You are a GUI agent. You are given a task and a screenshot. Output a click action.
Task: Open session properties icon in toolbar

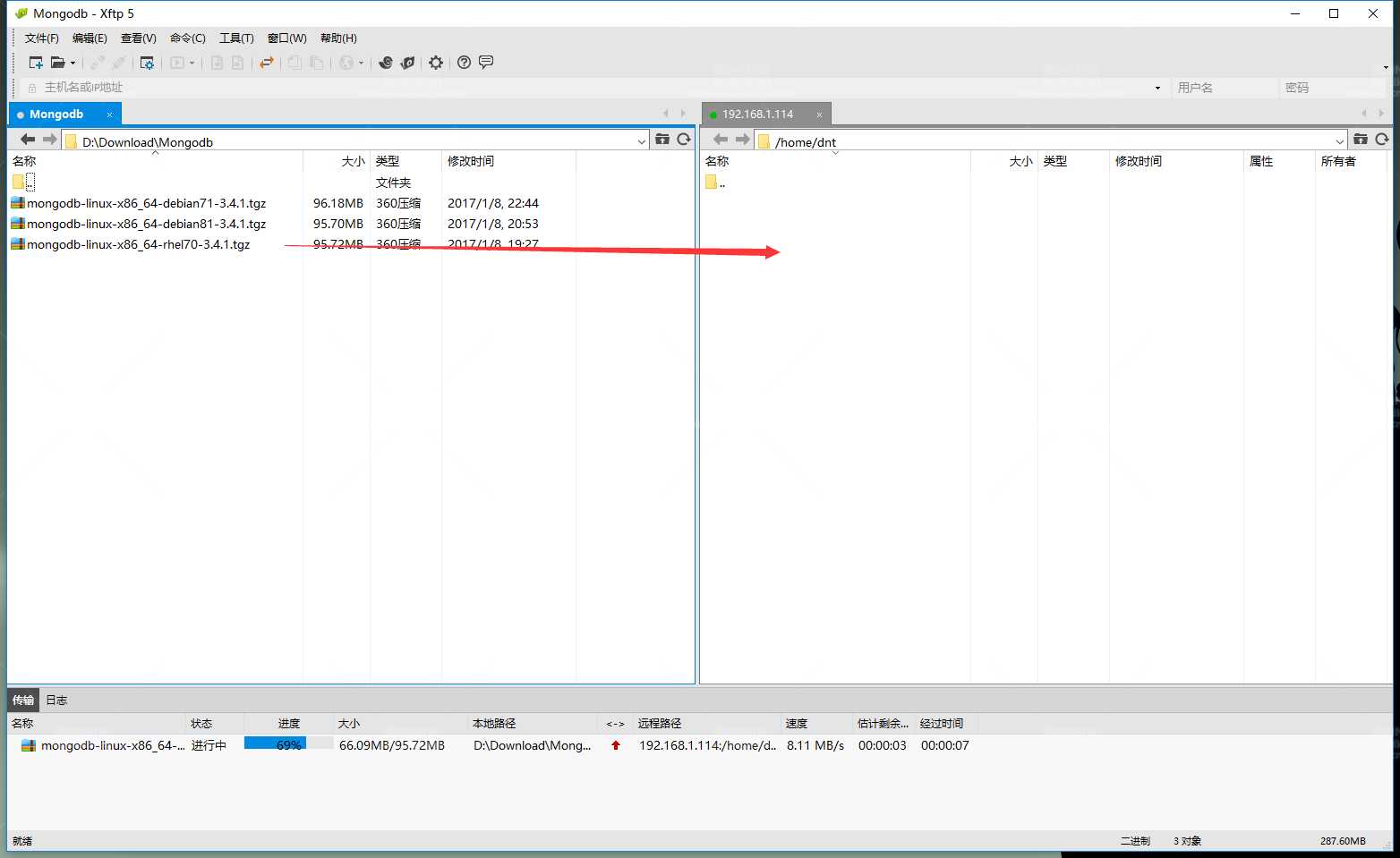147,63
